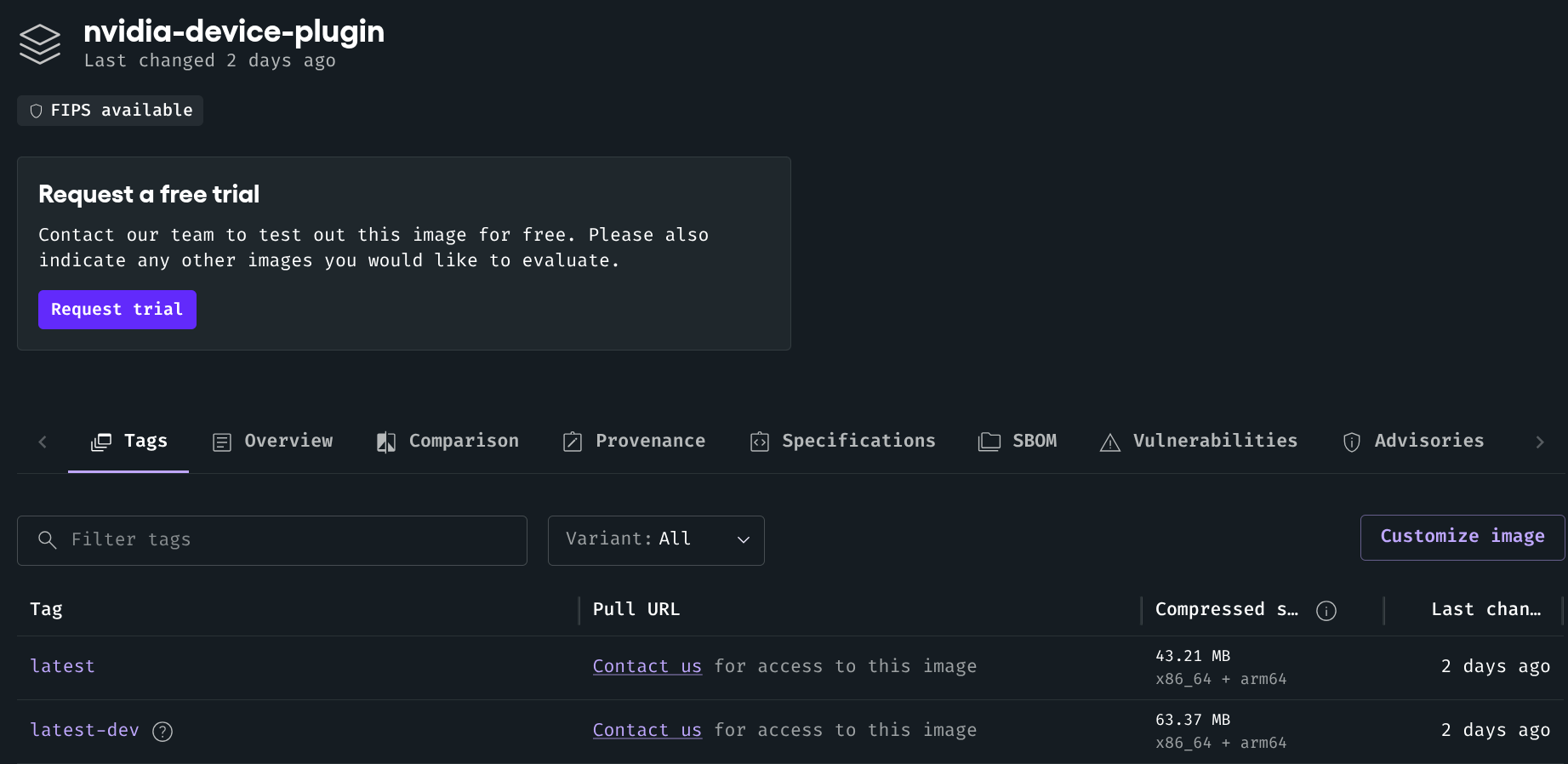Click the Last changed 2 days ago subtitle
The width and height of the screenshot is (1568, 764).
(x=210, y=61)
